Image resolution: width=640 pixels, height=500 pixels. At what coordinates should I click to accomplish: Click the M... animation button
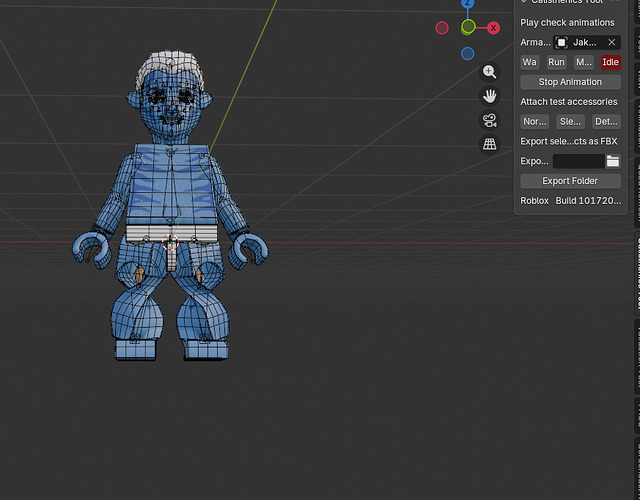tap(584, 62)
